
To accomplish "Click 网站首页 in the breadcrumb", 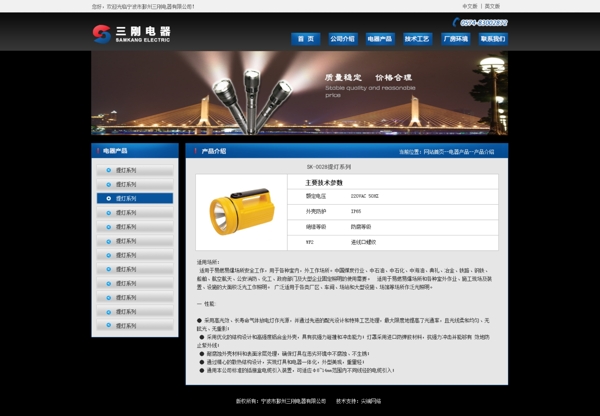I will click(x=434, y=152).
